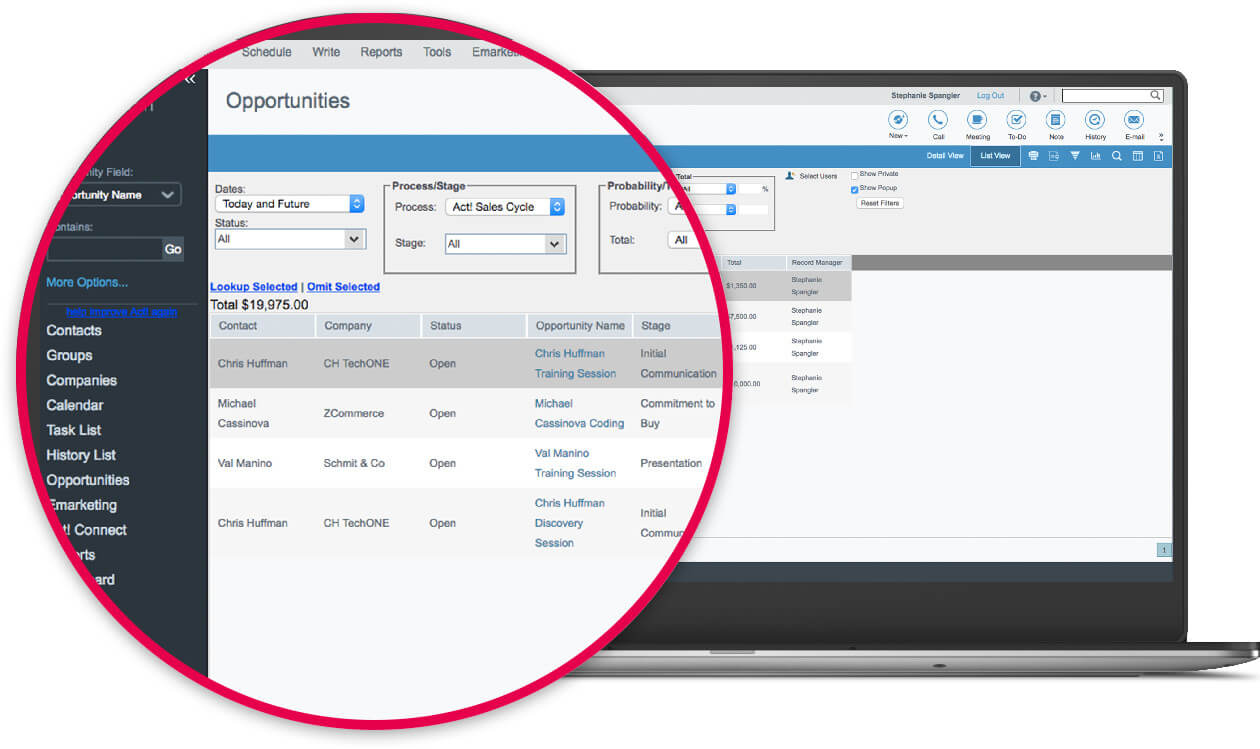The height and width of the screenshot is (749, 1260).
Task: Open Chris Huffman Discovery Session link
Action: 570,523
